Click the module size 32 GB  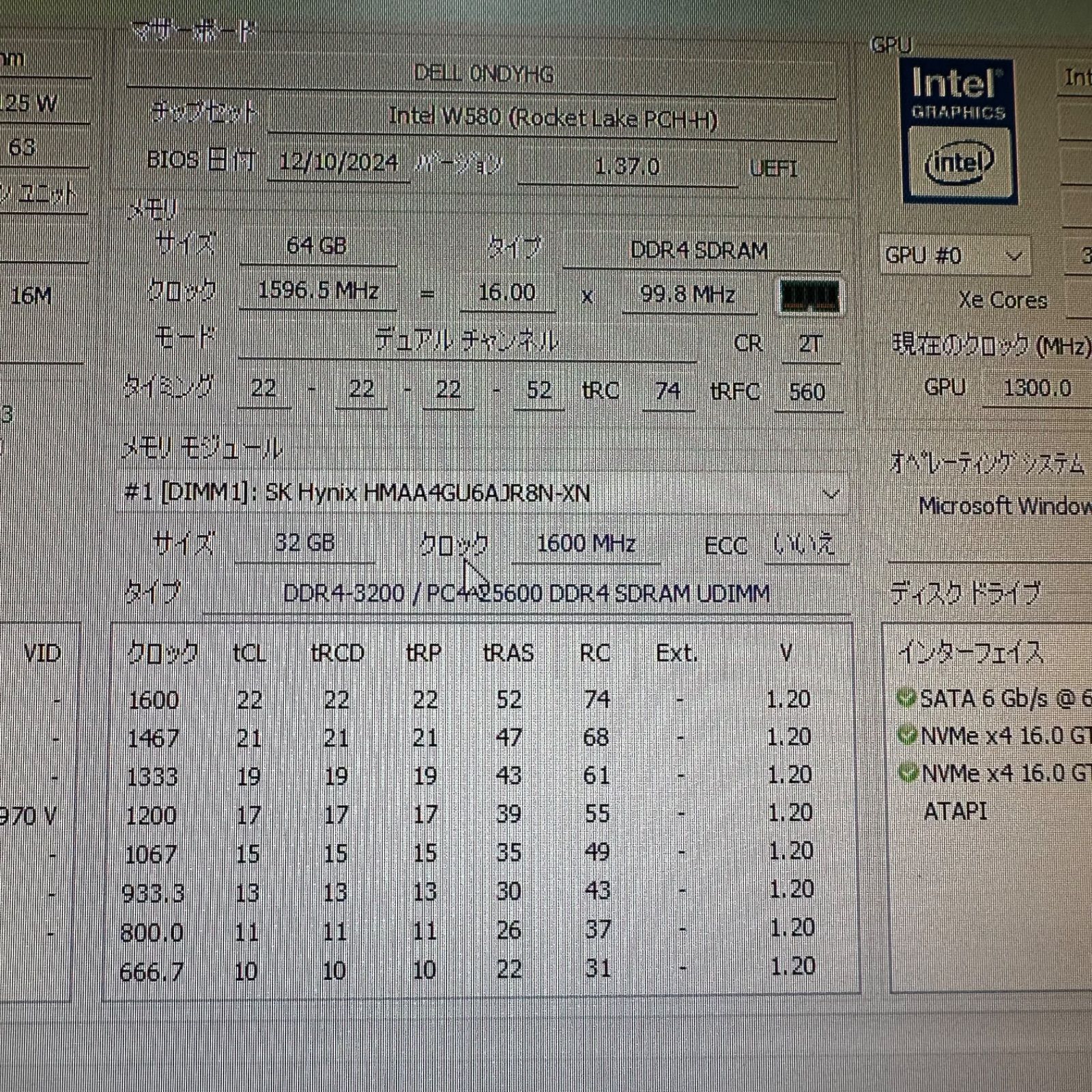pyautogui.click(x=304, y=543)
